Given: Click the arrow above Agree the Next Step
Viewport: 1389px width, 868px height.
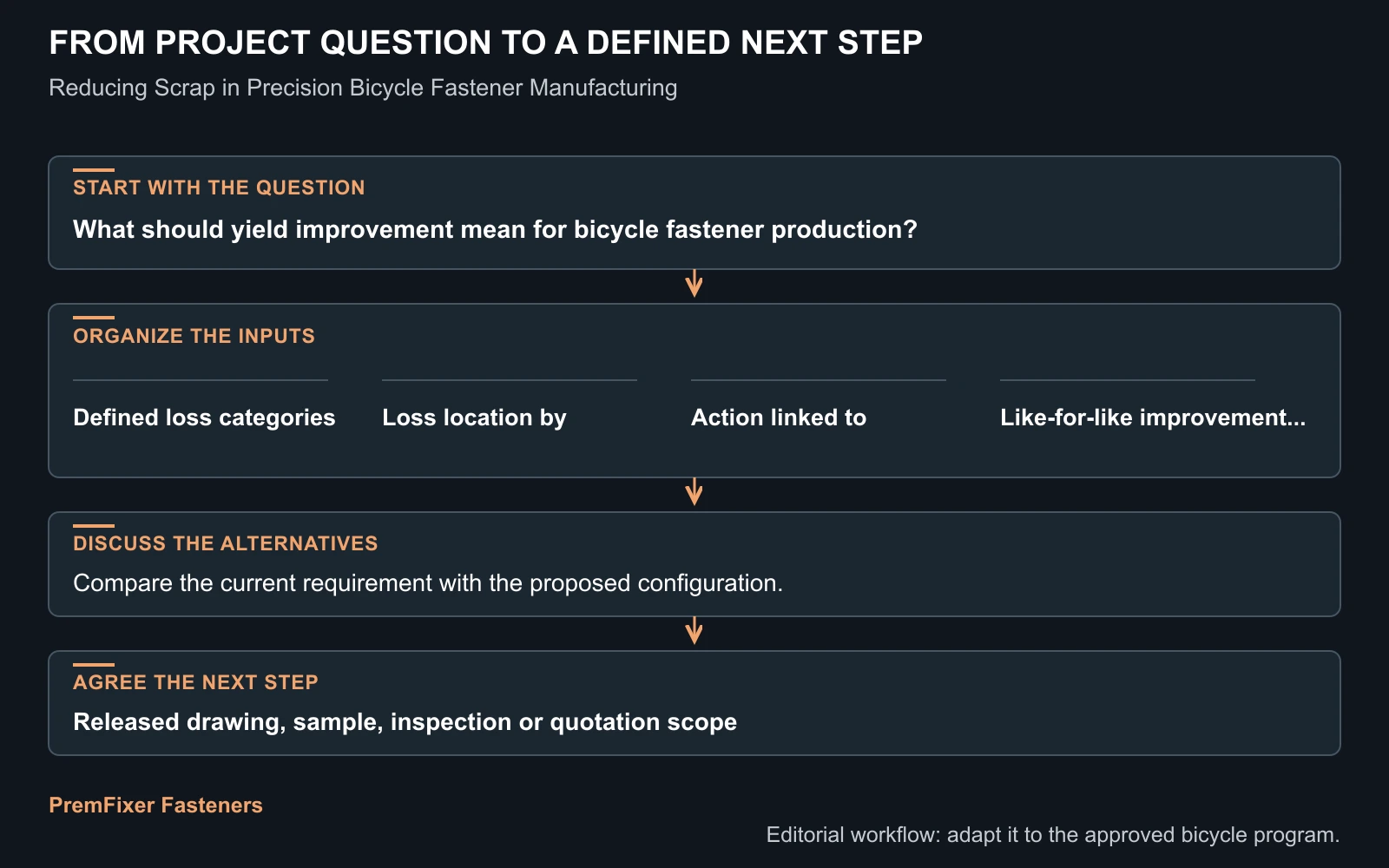Looking at the screenshot, I should 694,631.
